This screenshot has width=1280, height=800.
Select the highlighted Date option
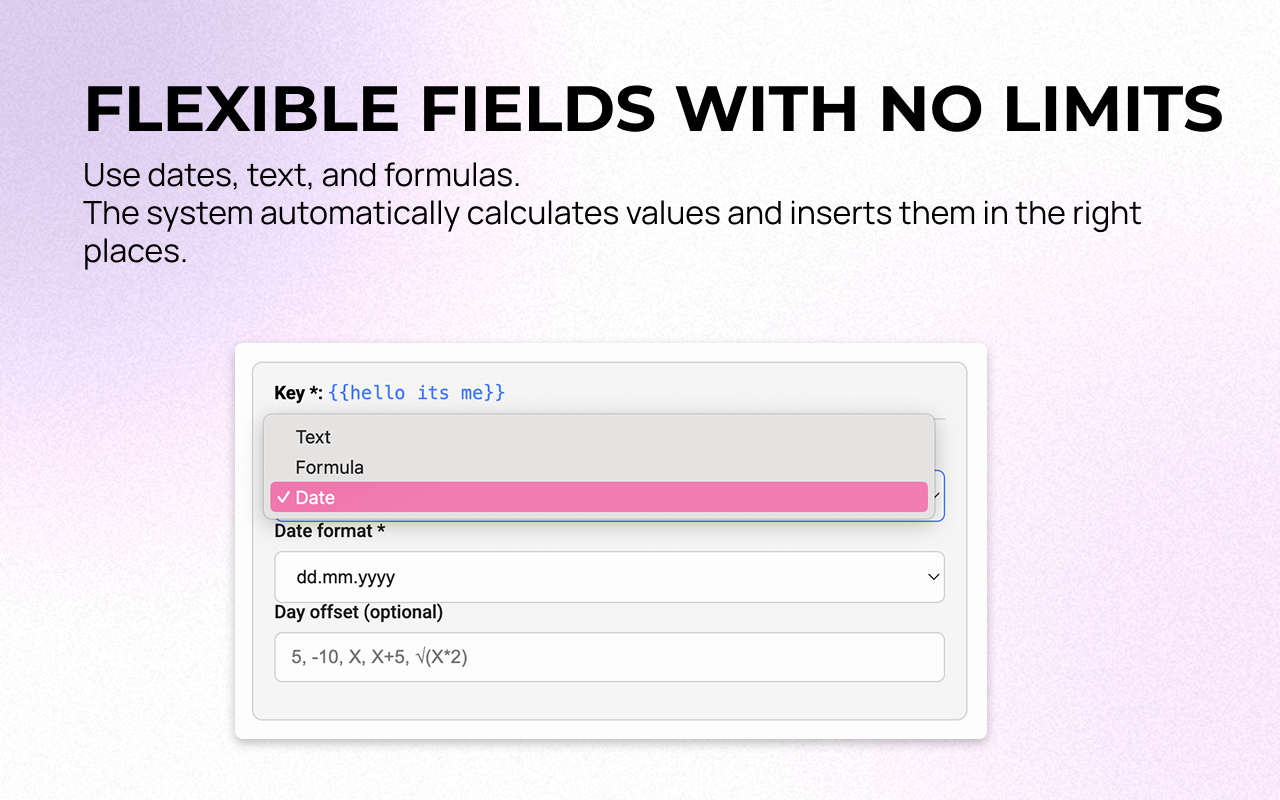coord(599,497)
